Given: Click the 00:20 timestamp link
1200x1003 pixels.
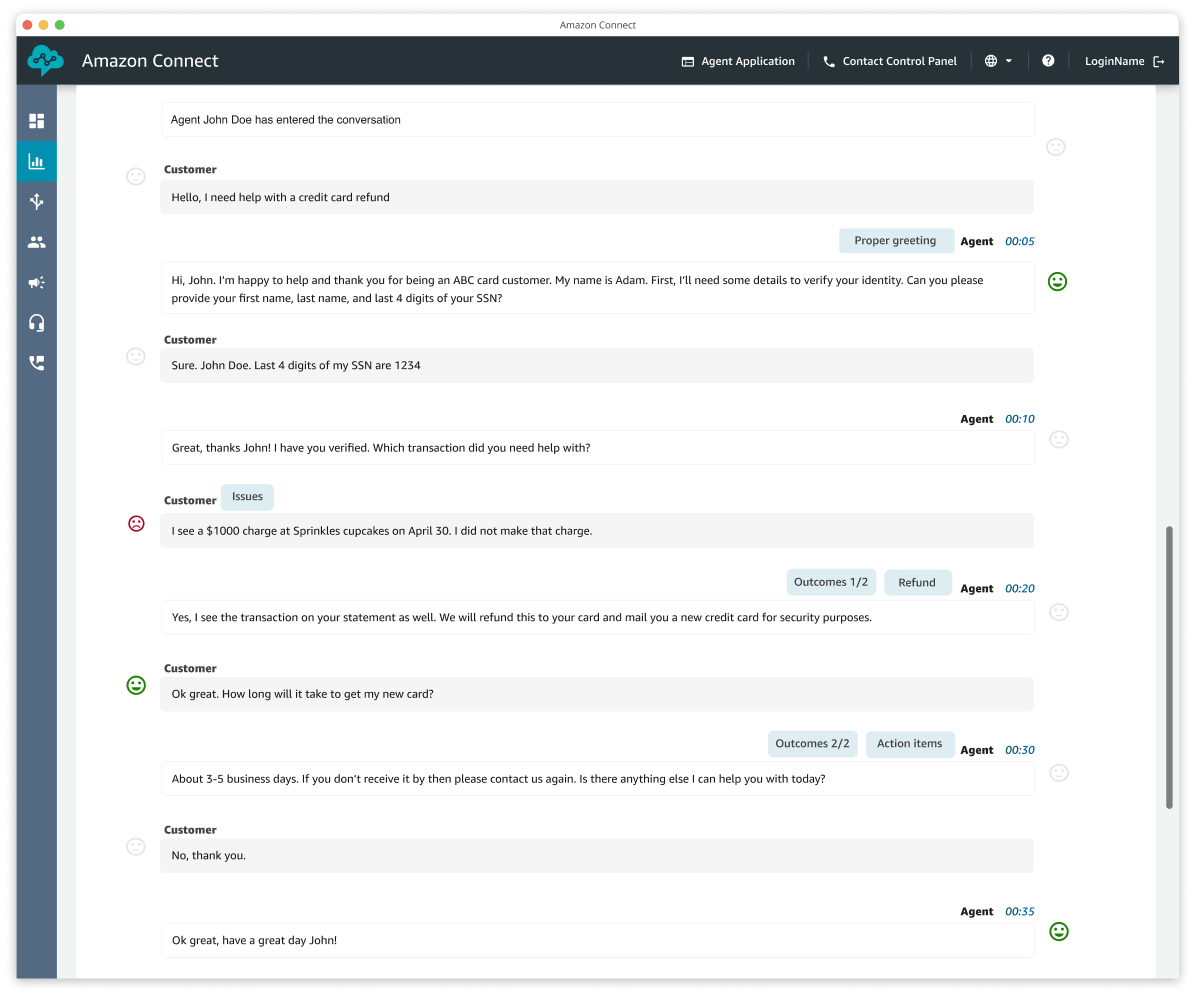Looking at the screenshot, I should [x=1019, y=588].
